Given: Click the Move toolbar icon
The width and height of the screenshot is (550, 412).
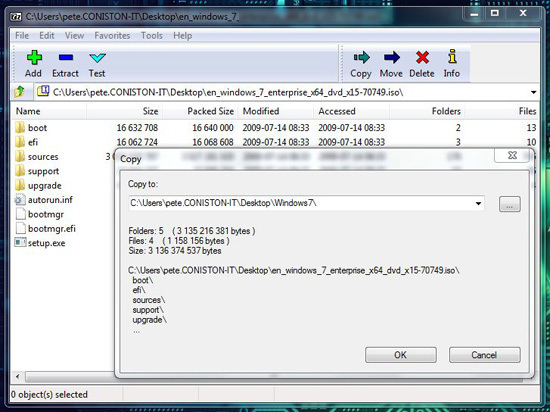Looking at the screenshot, I should (x=391, y=57).
